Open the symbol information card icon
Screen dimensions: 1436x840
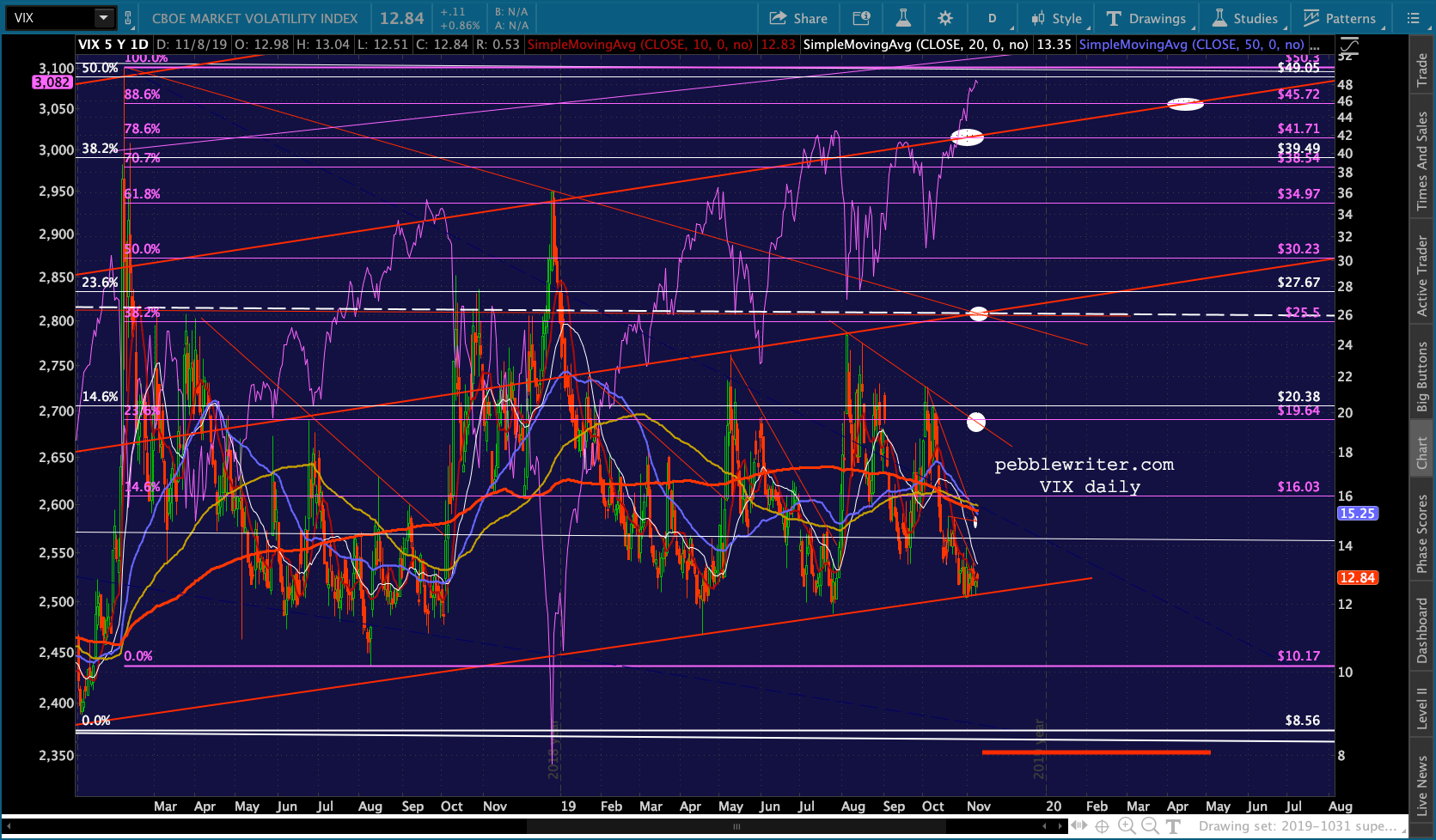[x=861, y=18]
